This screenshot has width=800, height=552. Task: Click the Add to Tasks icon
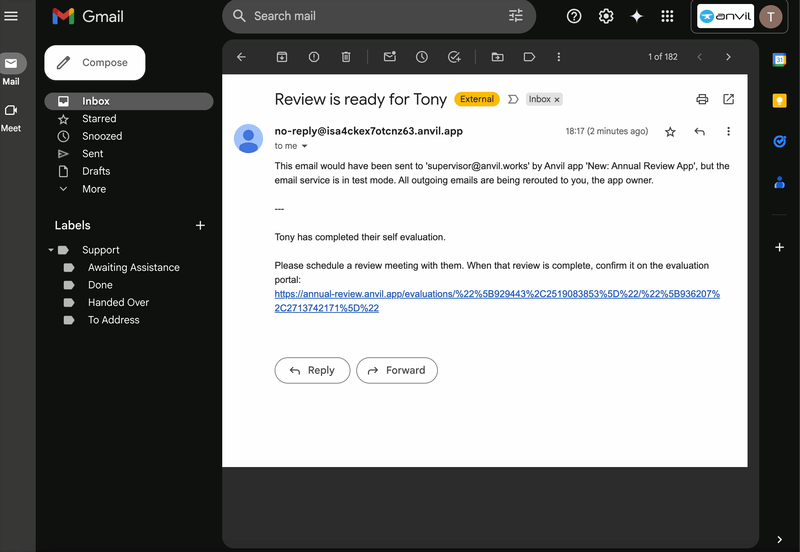click(x=454, y=57)
